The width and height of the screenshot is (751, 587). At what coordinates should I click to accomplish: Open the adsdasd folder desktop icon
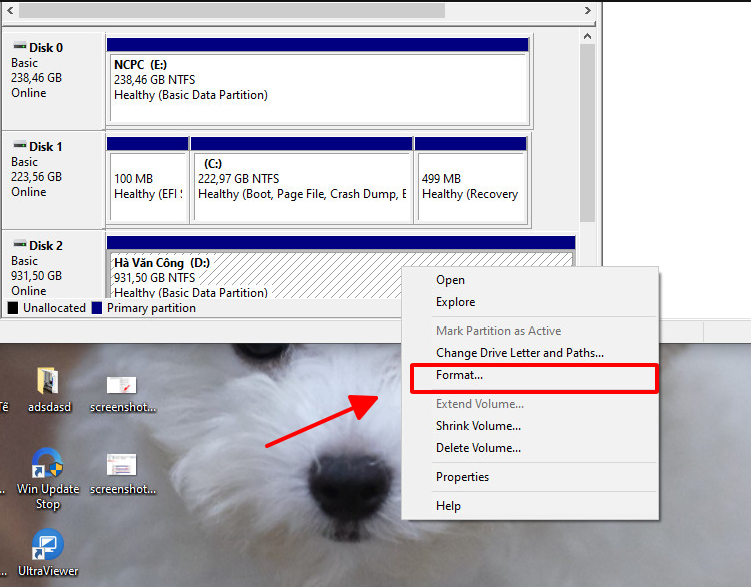(x=48, y=389)
